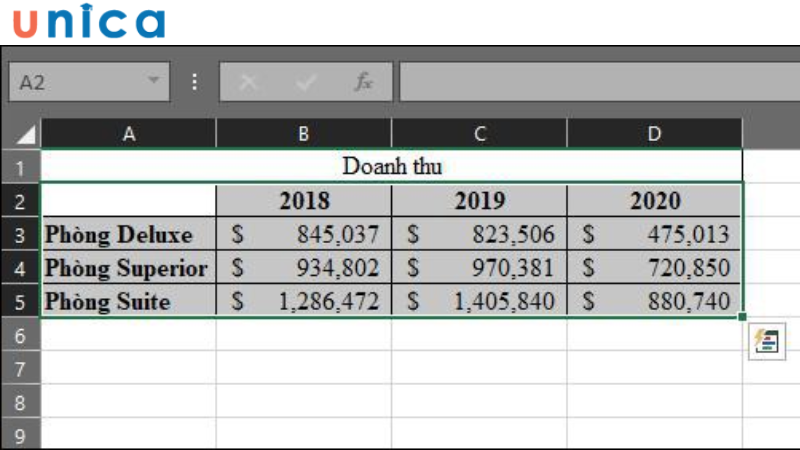Select row 7 header

pos(20,368)
